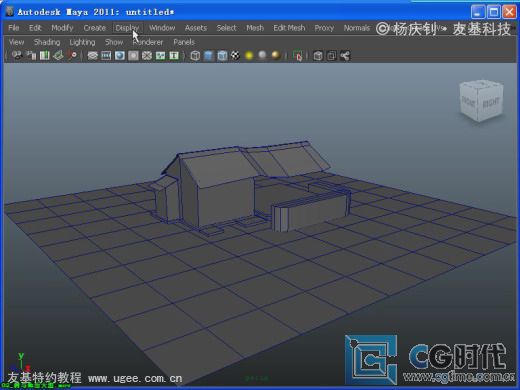Screen dimensions: 520x390
Task: Open the Edit Mesh menu
Action: point(289,28)
